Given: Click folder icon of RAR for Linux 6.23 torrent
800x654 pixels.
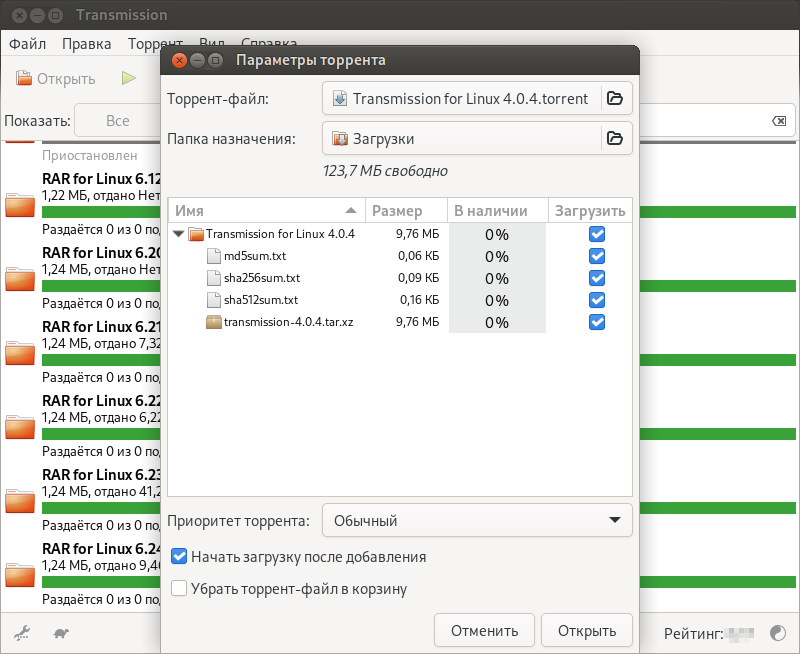Looking at the screenshot, I should pos(20,500).
